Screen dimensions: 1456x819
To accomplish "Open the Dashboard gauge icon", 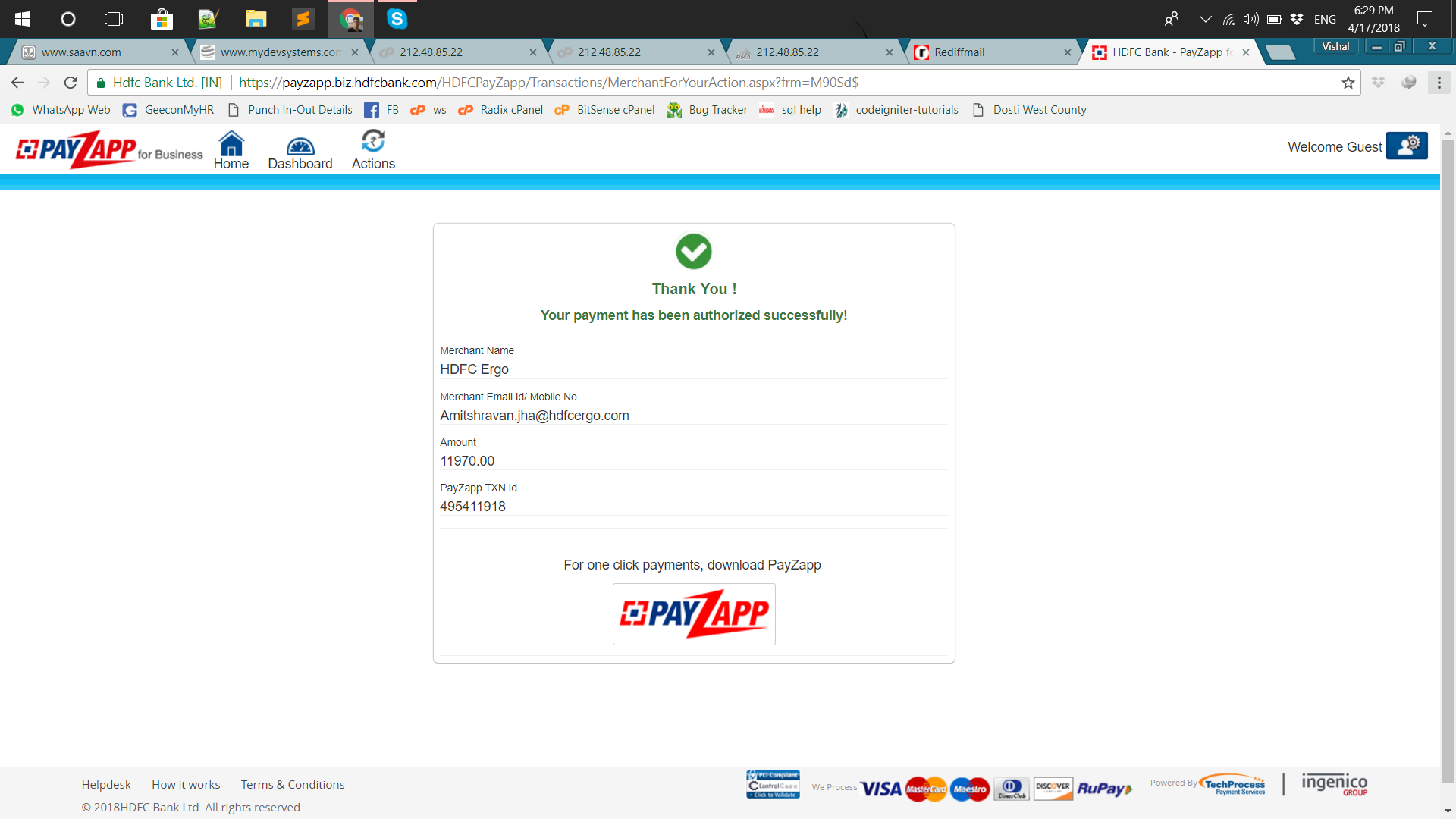I will click(x=300, y=146).
